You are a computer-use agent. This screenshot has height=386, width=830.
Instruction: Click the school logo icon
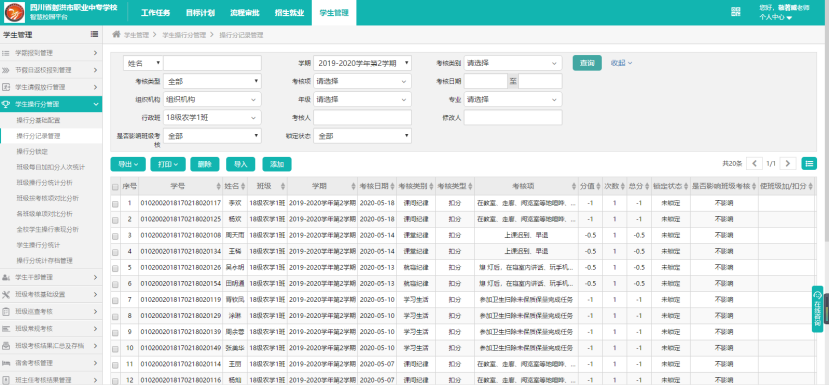[14, 12]
